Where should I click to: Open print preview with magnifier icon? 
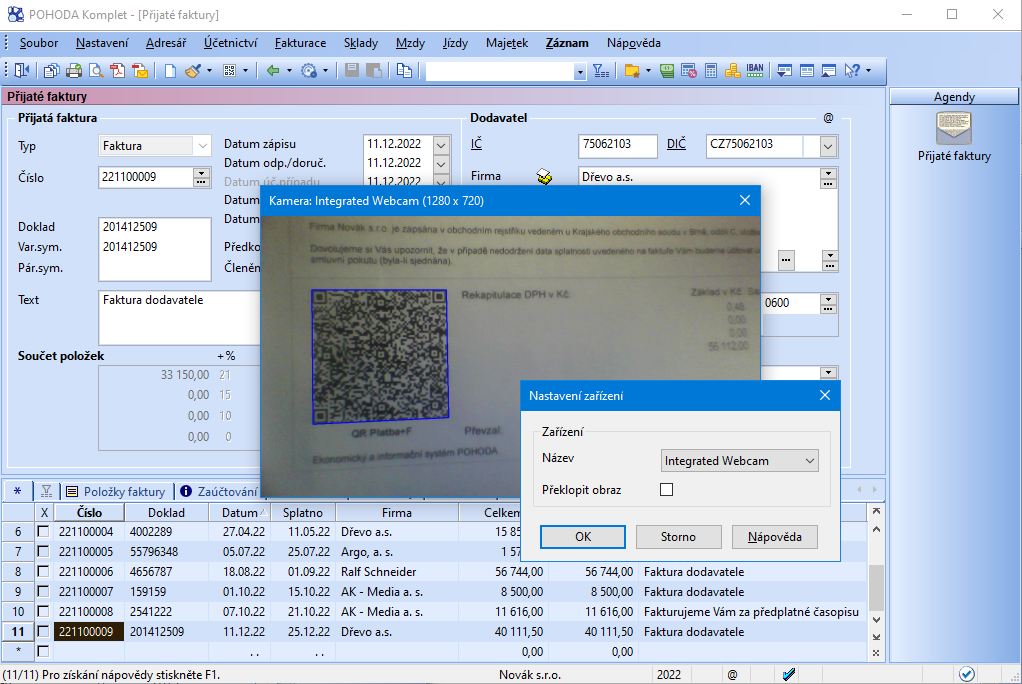click(x=96, y=71)
